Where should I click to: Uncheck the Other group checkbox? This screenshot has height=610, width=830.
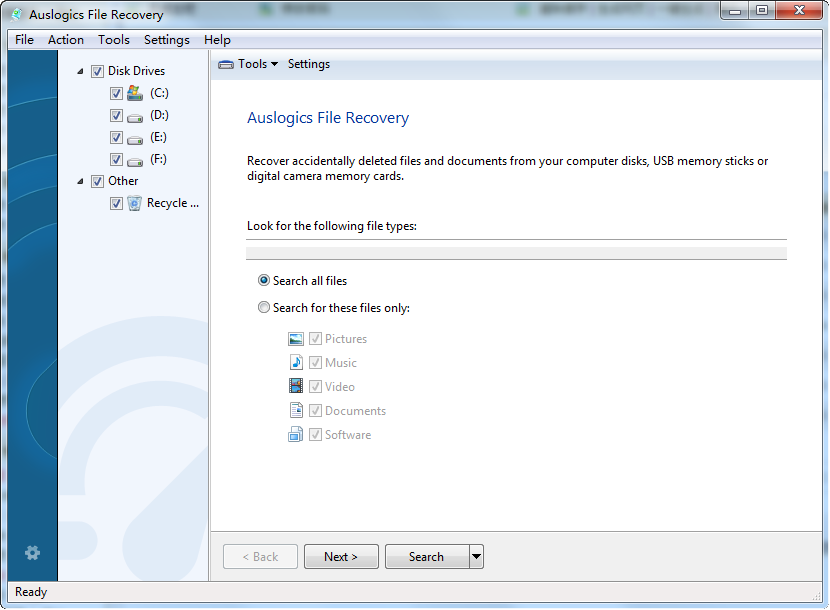[97, 181]
